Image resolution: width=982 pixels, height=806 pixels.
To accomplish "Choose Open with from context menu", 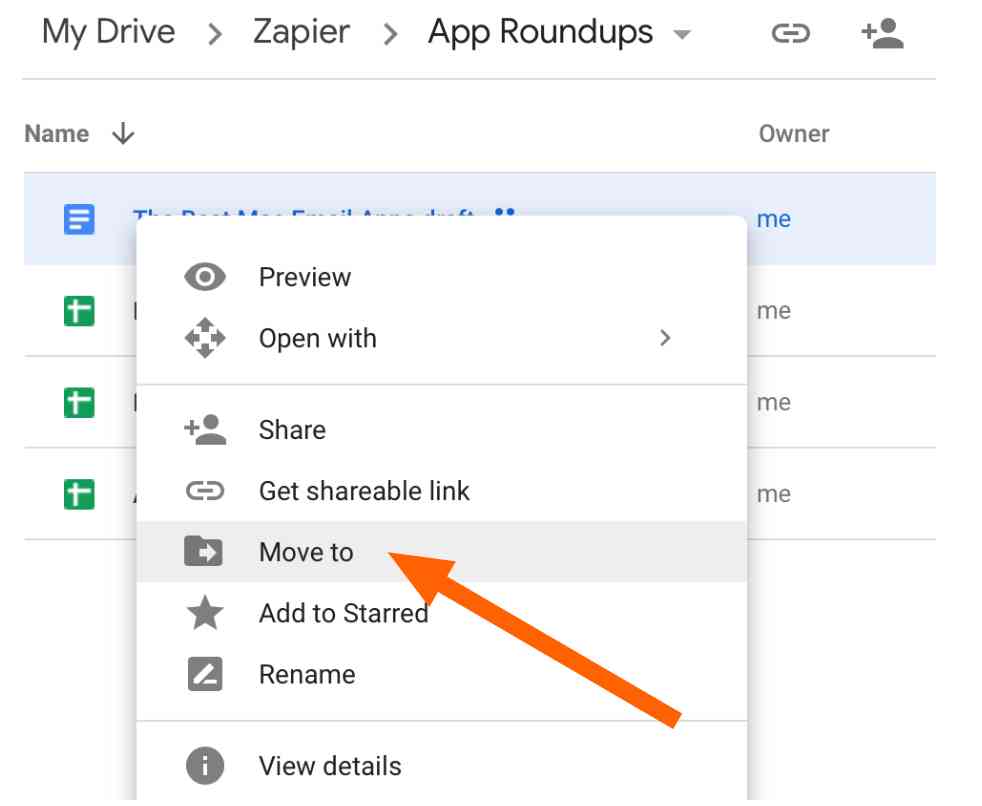I will coord(442,338).
